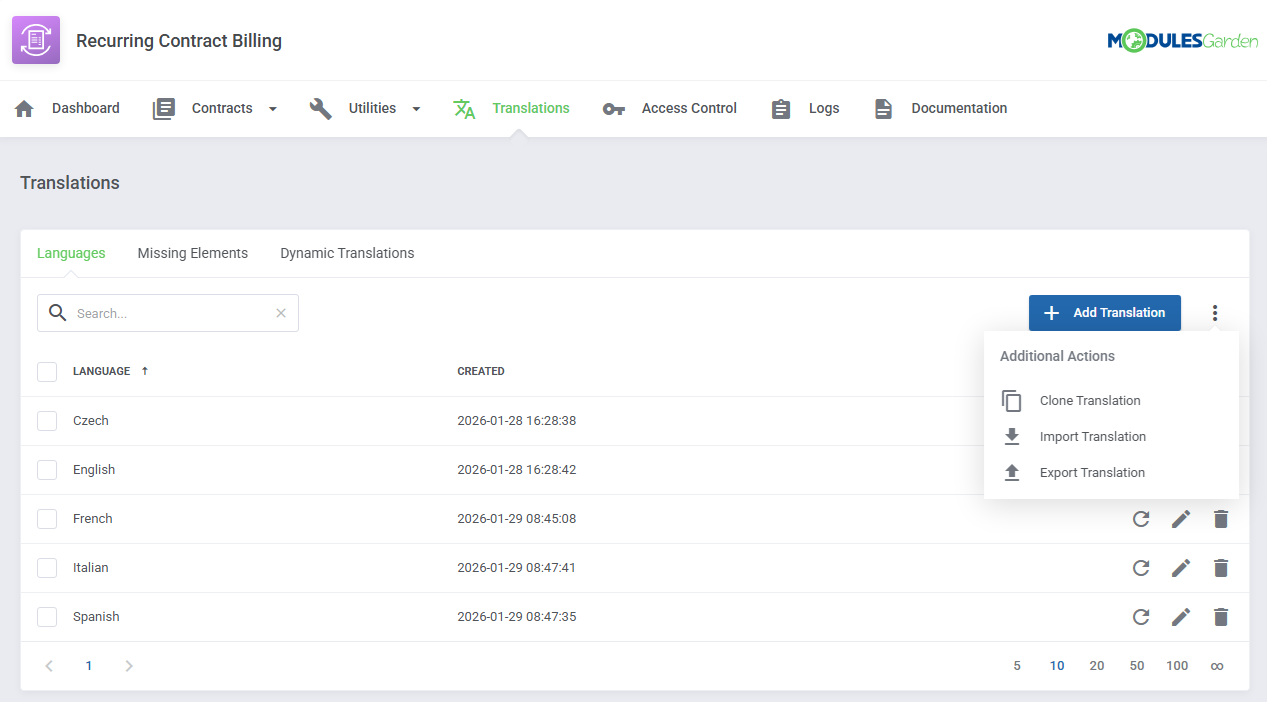This screenshot has width=1267, height=702.
Task: Edit the Italian translation with the pencil icon
Action: tap(1181, 567)
